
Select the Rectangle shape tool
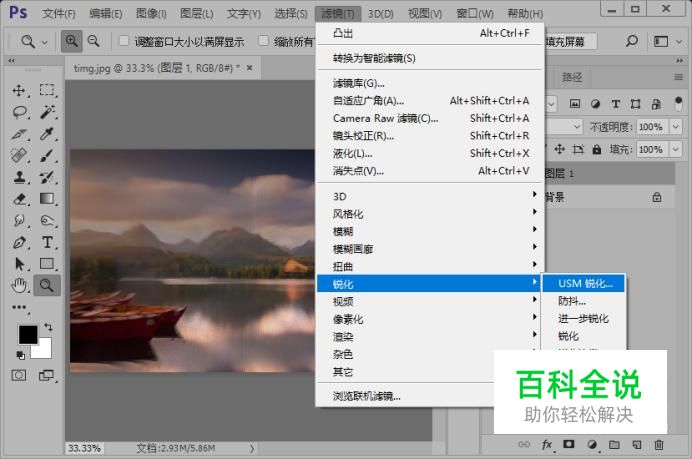[47, 263]
